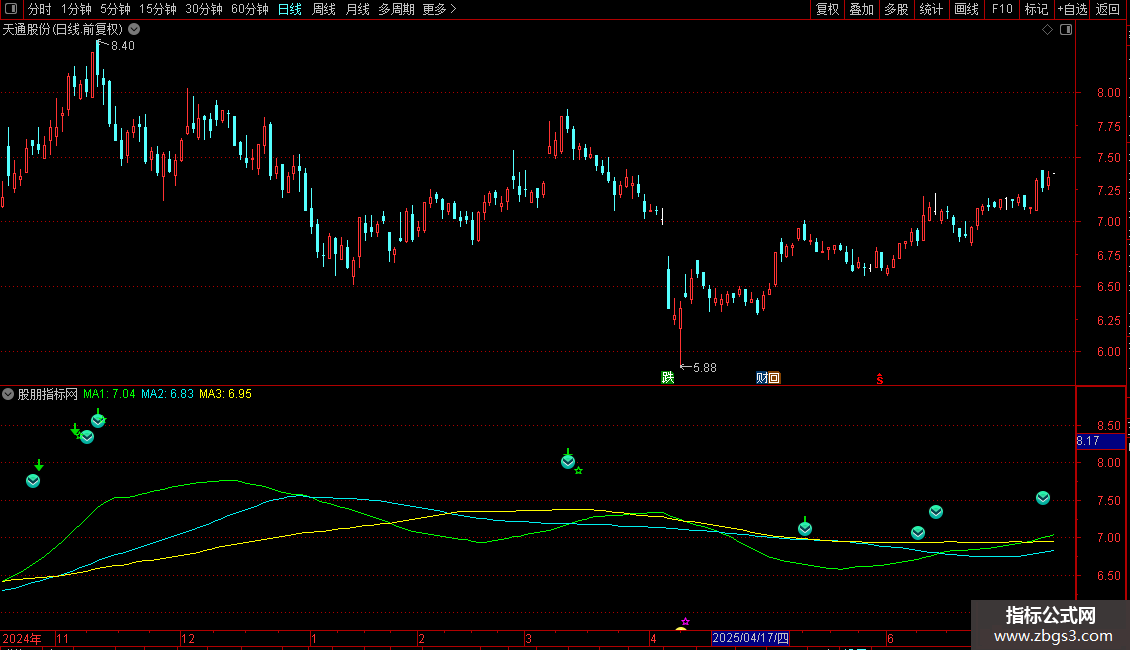The image size is (1130, 650).
Task: Switch to the 30分钟 timeframe tab
Action: (x=203, y=9)
